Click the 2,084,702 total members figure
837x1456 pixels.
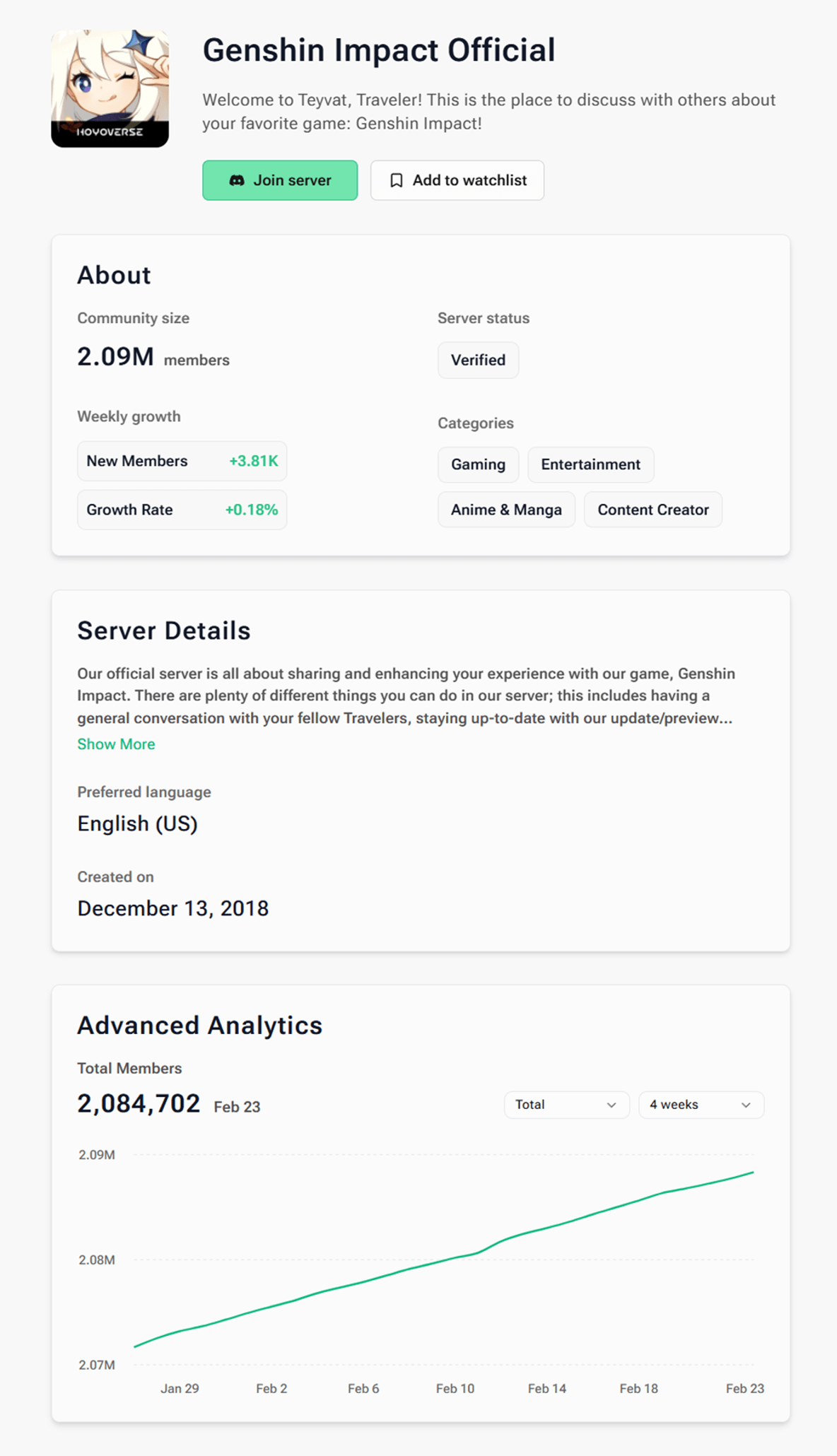click(x=139, y=1103)
